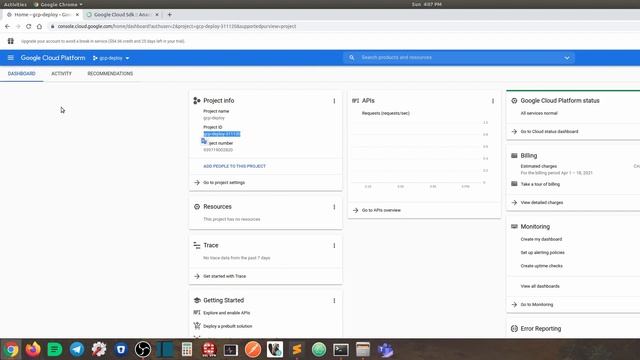Click Add People to This Project

[x=234, y=166]
